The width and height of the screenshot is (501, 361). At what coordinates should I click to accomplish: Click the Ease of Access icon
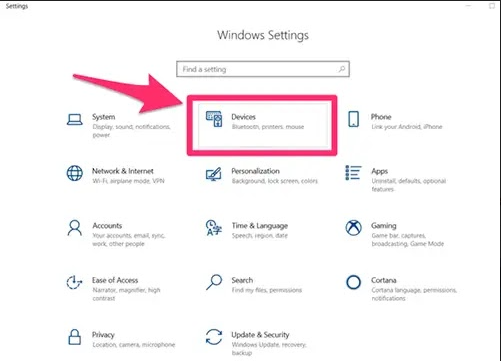pos(74,282)
